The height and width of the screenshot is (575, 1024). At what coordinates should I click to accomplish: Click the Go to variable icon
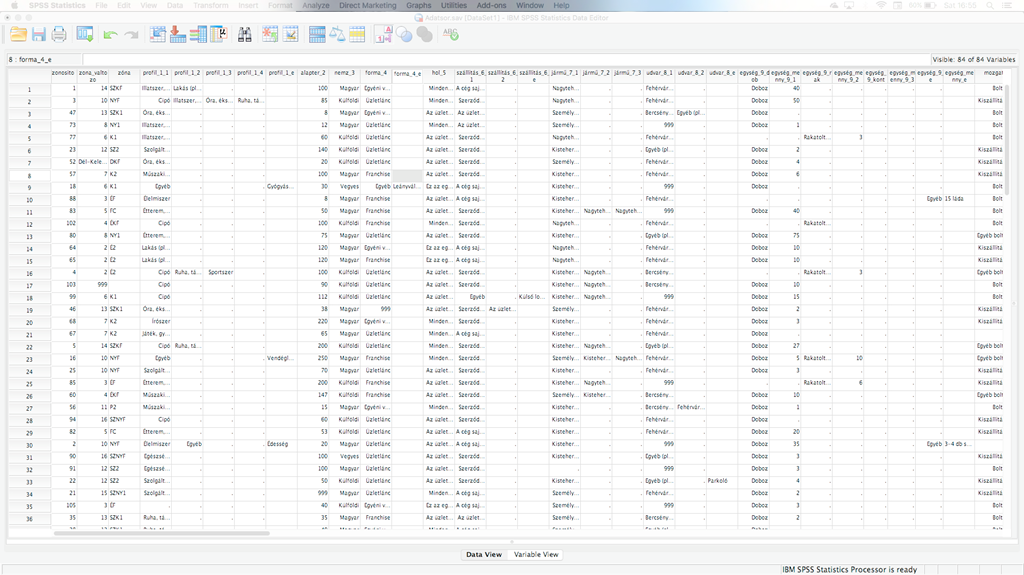coord(178,35)
